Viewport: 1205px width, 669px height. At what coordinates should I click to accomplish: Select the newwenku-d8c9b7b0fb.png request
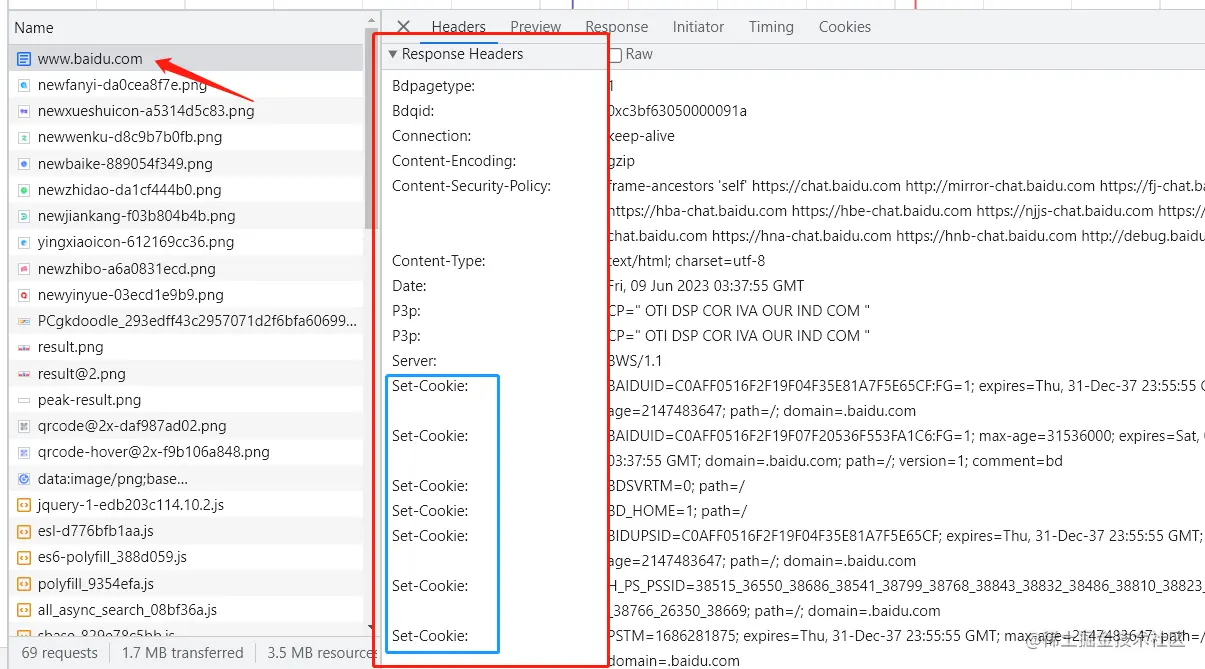(186, 137)
